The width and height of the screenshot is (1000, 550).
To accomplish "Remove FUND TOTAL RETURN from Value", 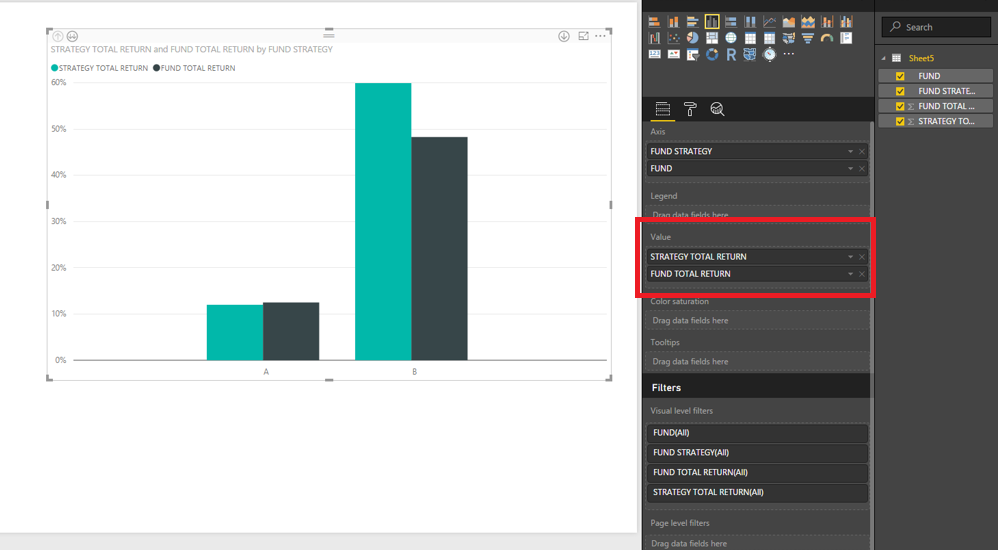I will 862,274.
